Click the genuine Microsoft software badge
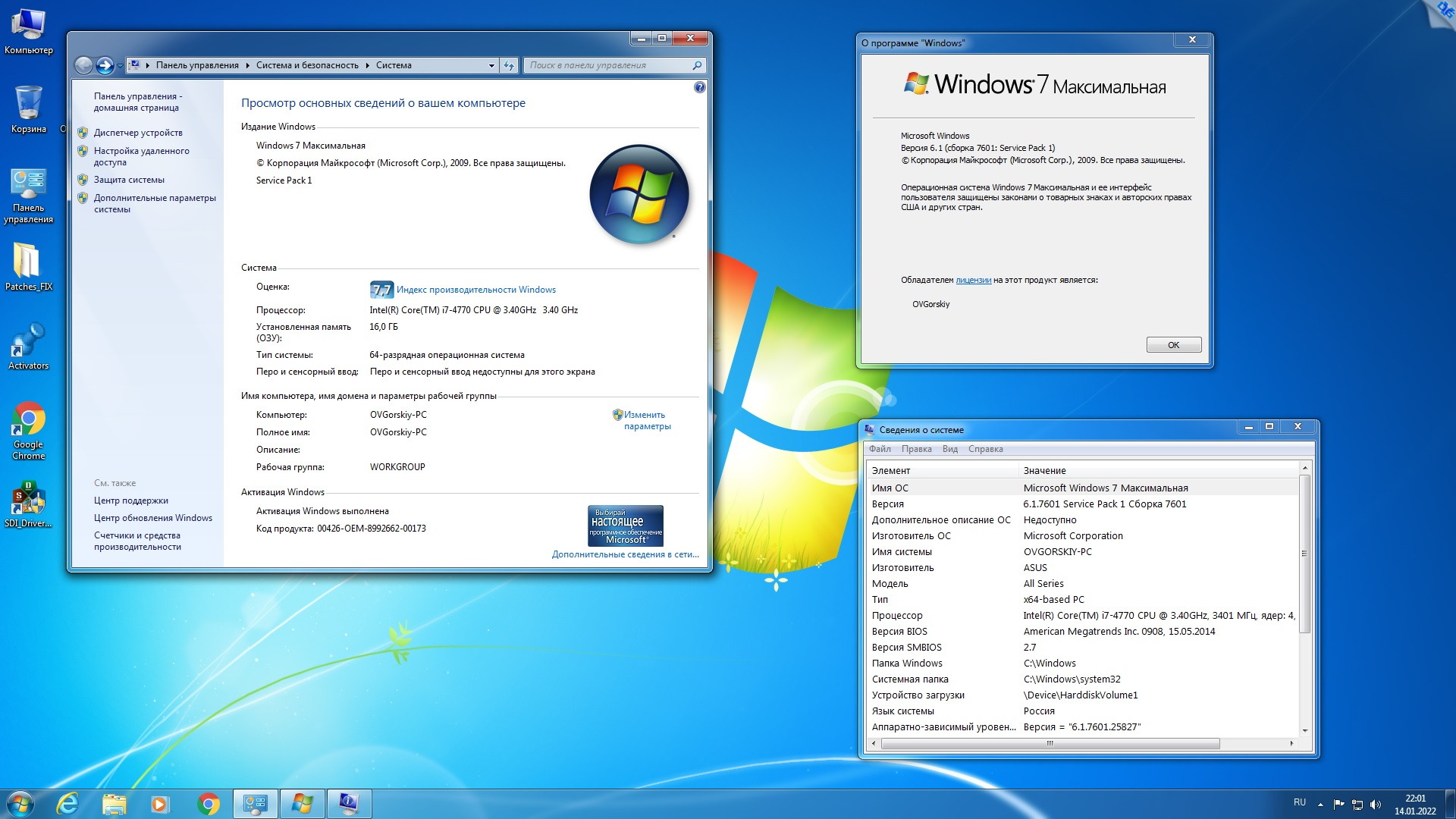This screenshot has width=1456, height=819. [x=626, y=526]
